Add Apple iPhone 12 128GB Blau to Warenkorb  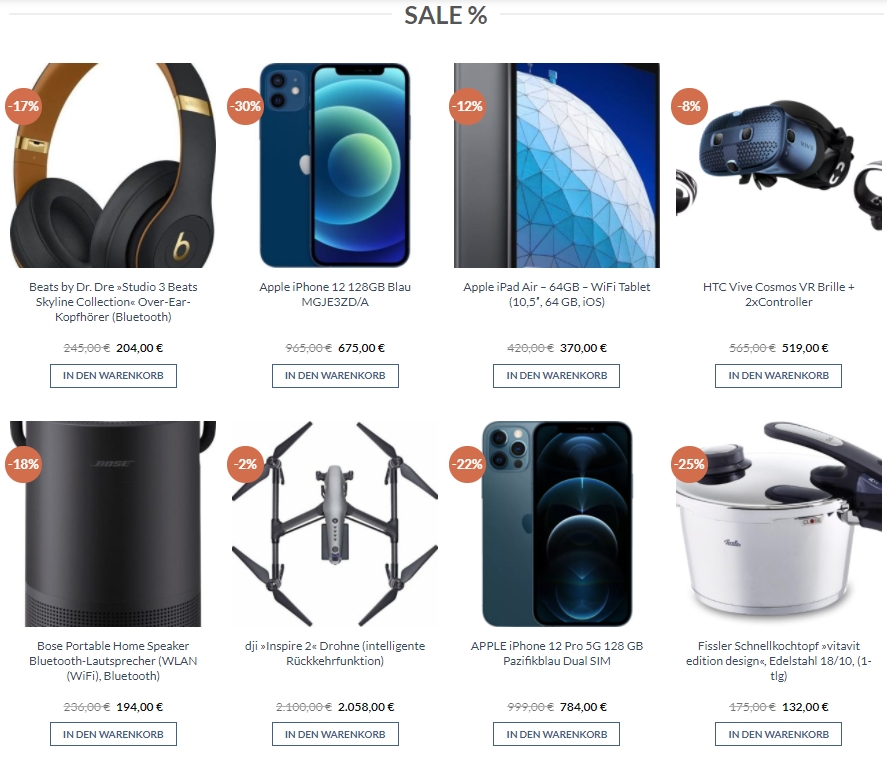(335, 376)
